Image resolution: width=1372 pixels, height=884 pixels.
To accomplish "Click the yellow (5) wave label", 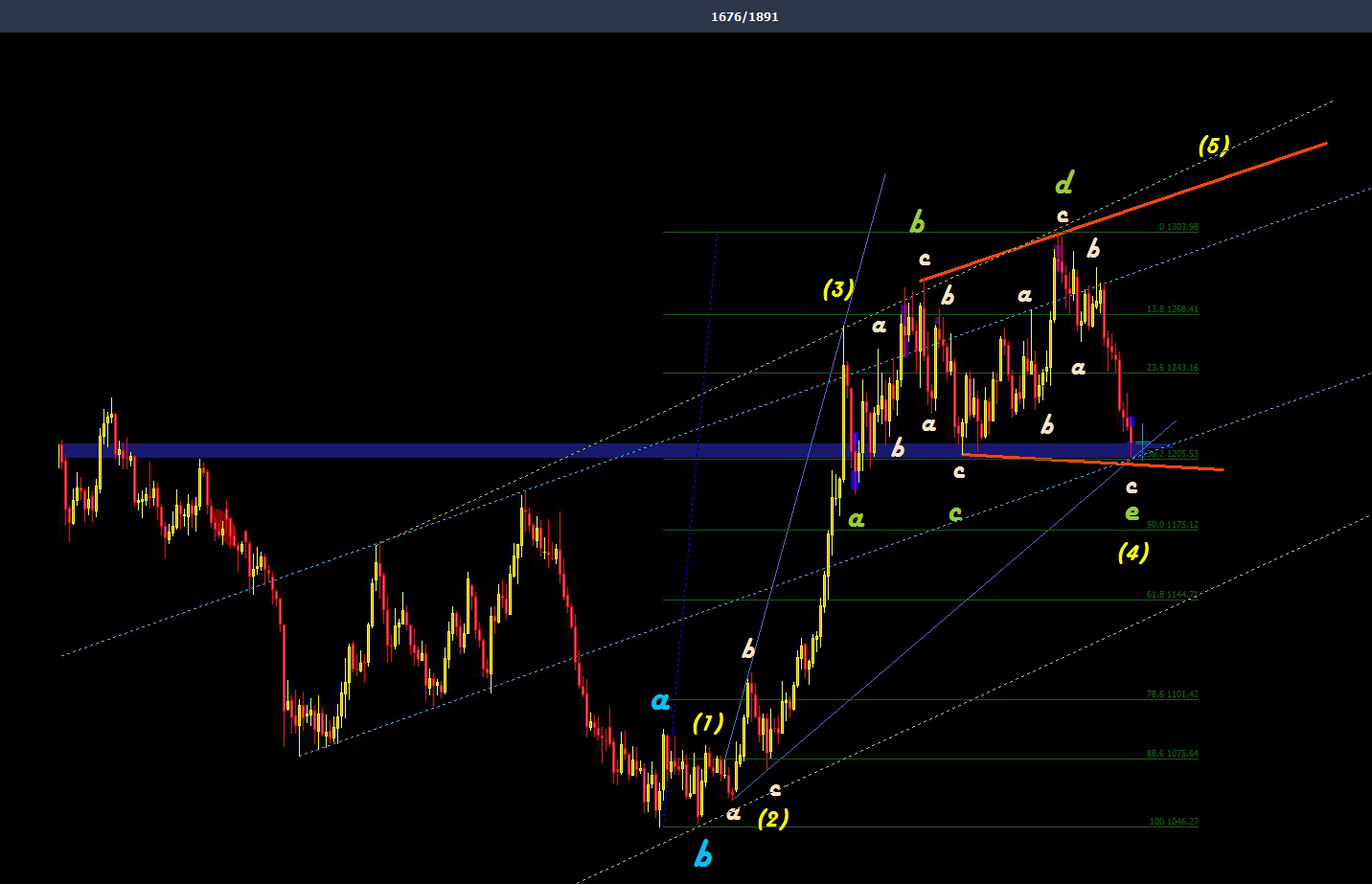I will pos(1214,146).
